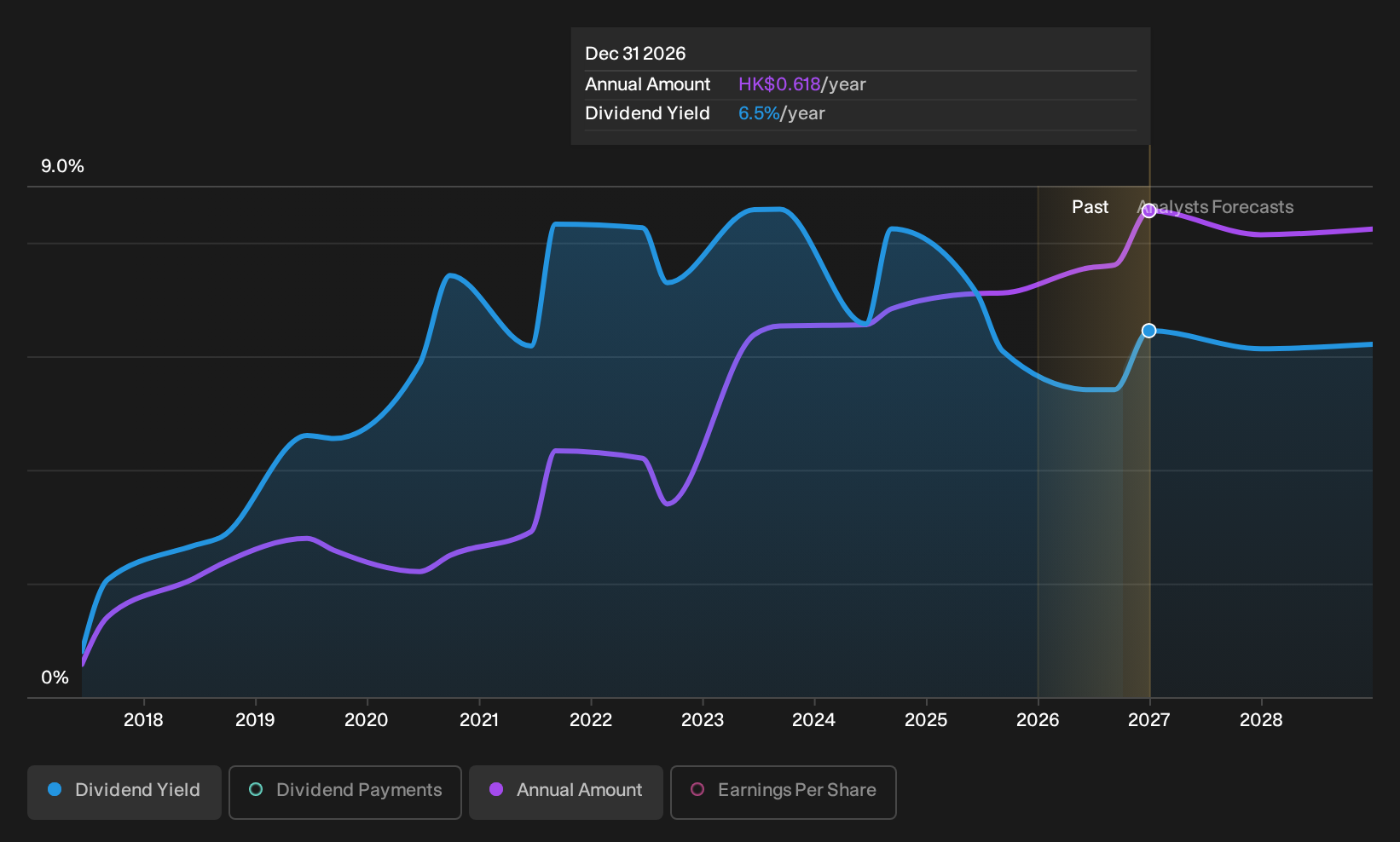
Task: Click the 2021 x-axis label
Action: point(479,720)
